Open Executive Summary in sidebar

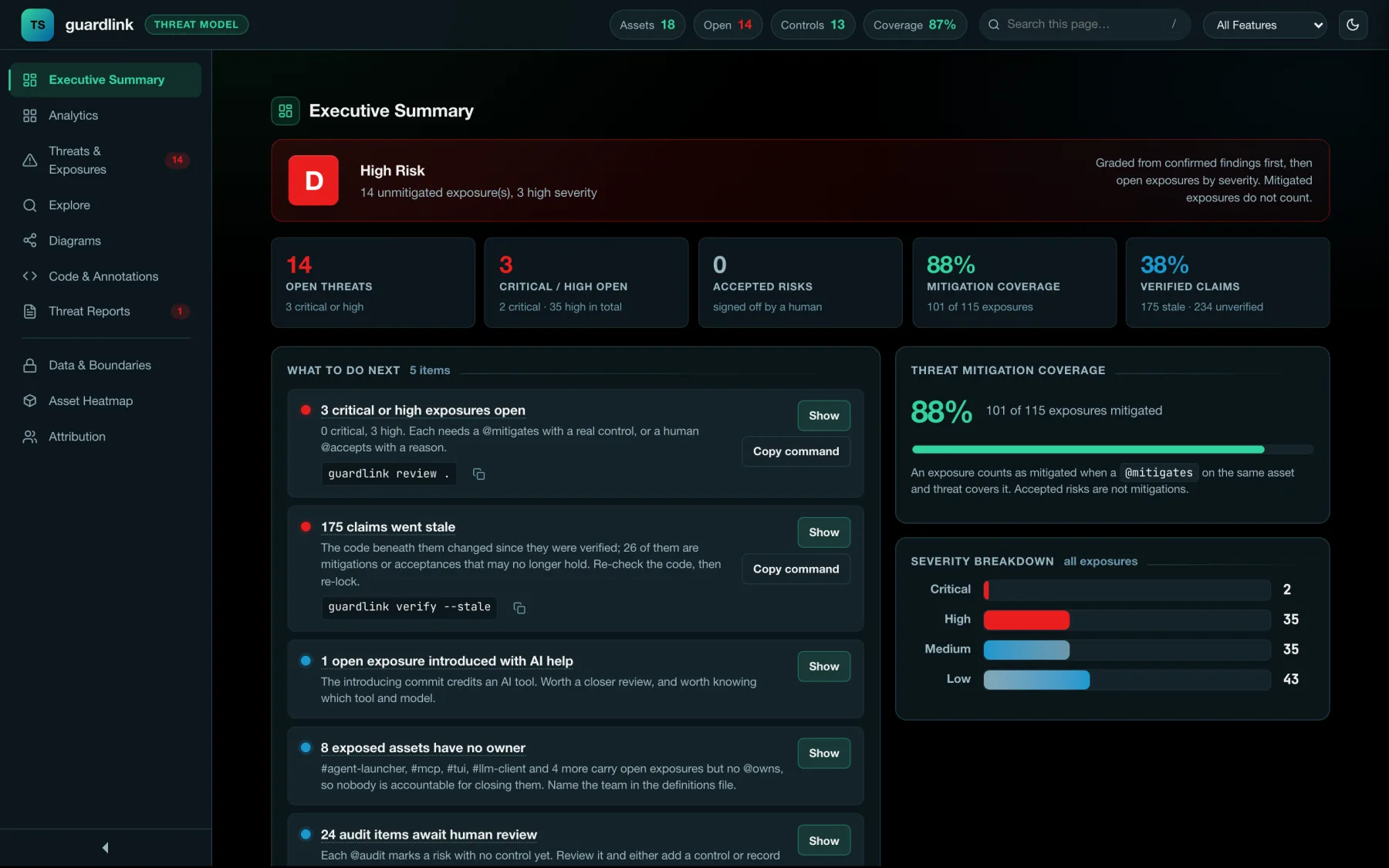(105, 80)
